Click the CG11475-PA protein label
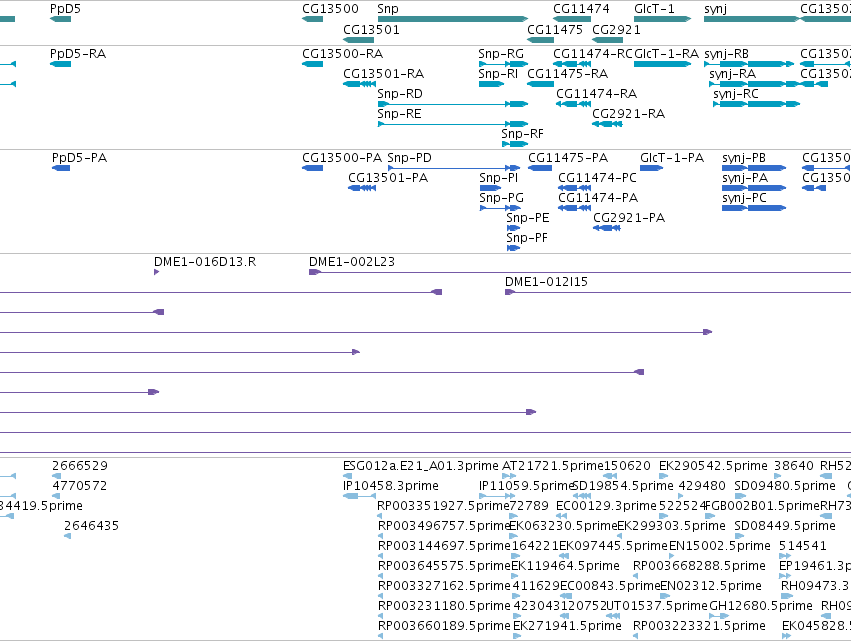The width and height of the screenshot is (851, 641). click(568, 158)
